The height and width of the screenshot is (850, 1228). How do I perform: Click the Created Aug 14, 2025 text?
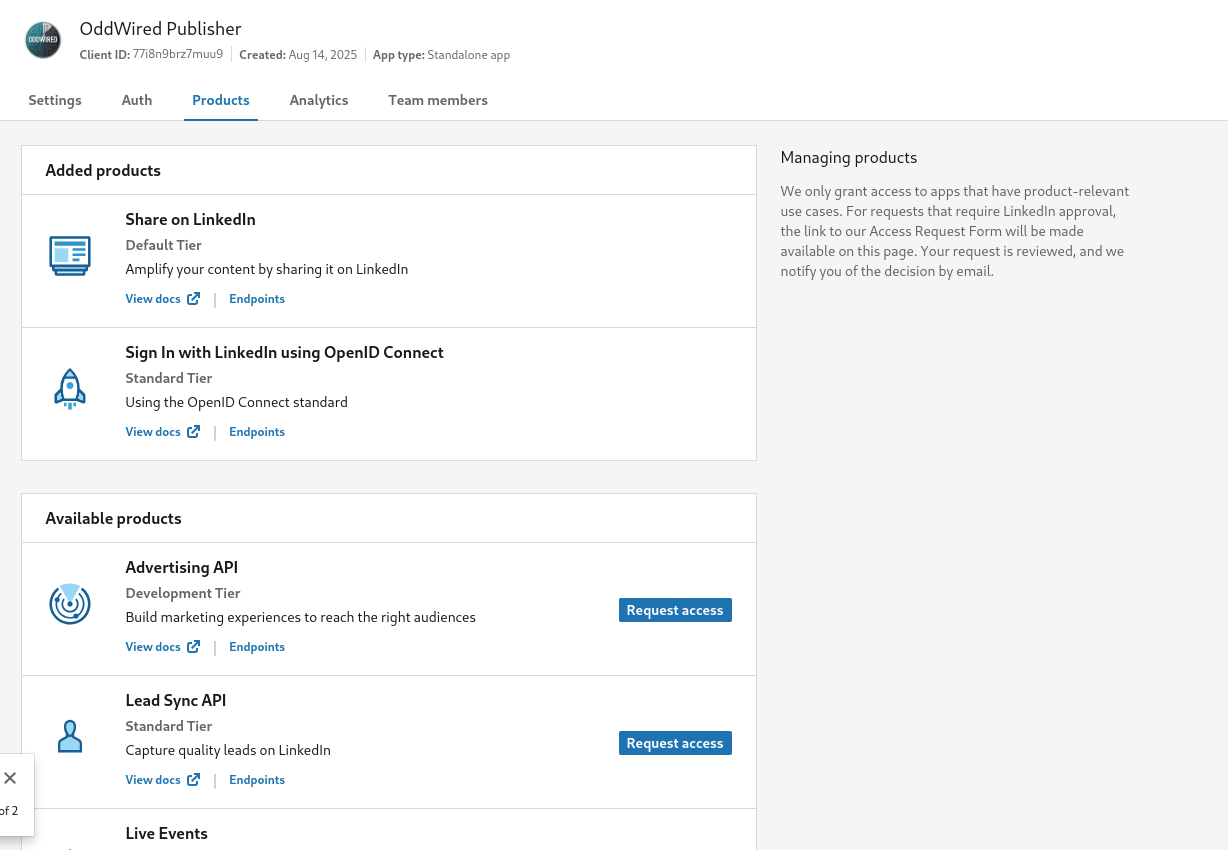298,55
